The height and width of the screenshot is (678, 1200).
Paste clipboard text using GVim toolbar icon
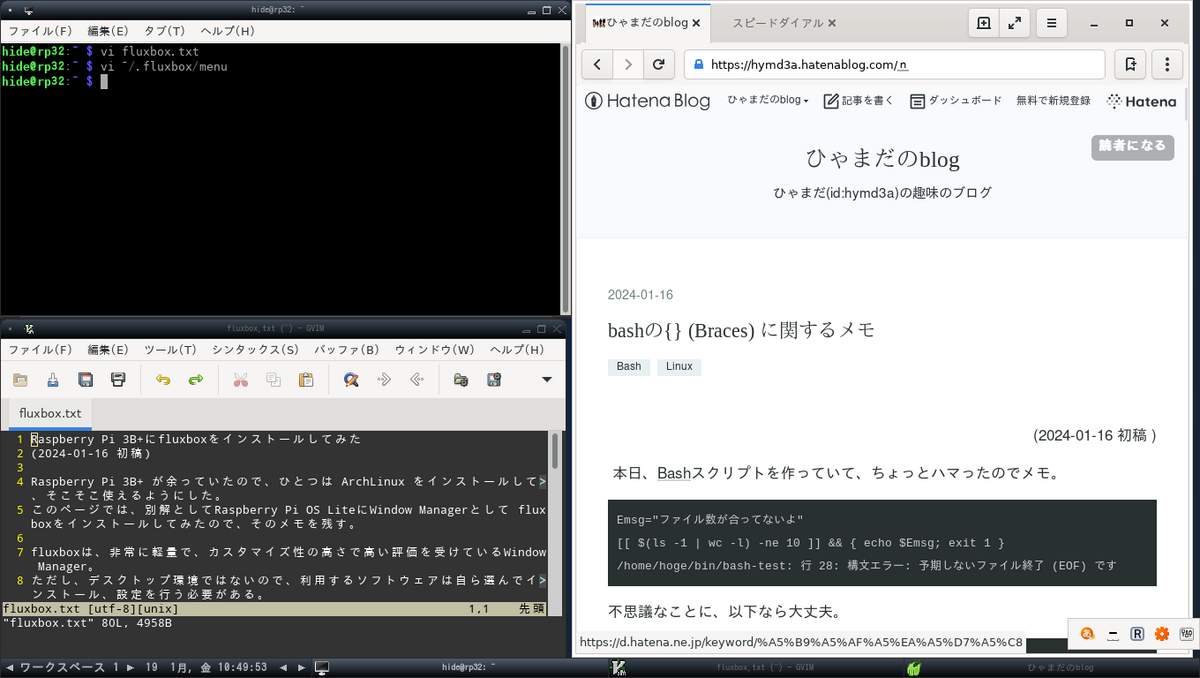click(307, 380)
